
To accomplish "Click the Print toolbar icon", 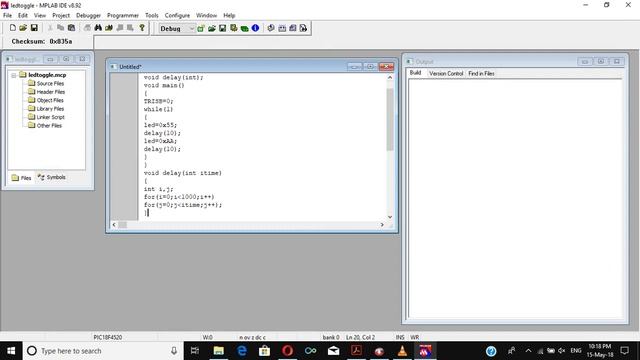I will tap(87, 28).
